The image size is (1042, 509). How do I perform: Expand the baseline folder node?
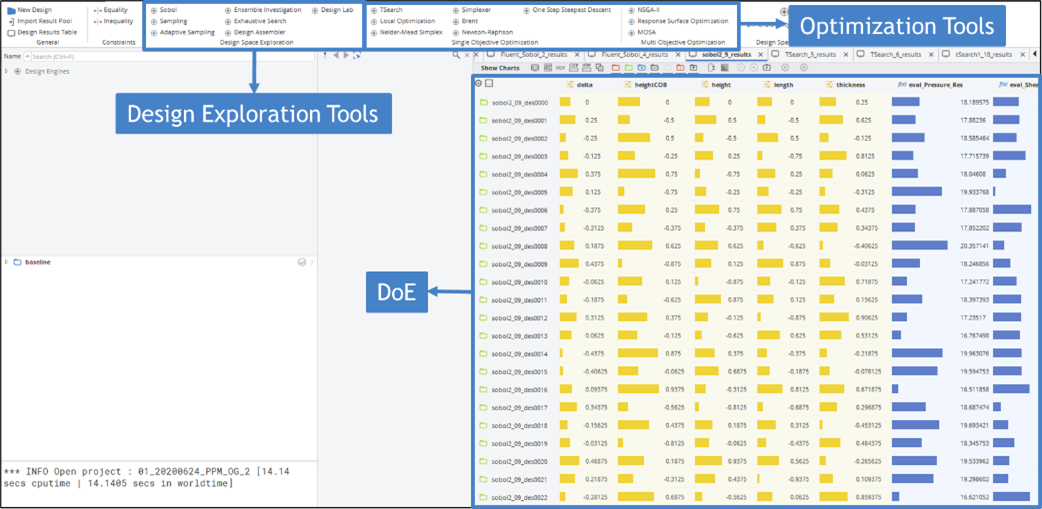[x=6, y=262]
